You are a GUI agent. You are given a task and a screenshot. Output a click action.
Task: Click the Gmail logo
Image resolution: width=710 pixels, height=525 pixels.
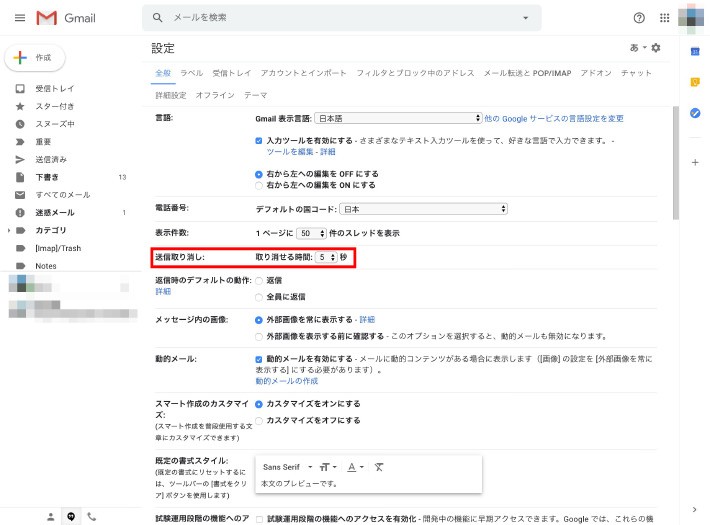click(66, 18)
